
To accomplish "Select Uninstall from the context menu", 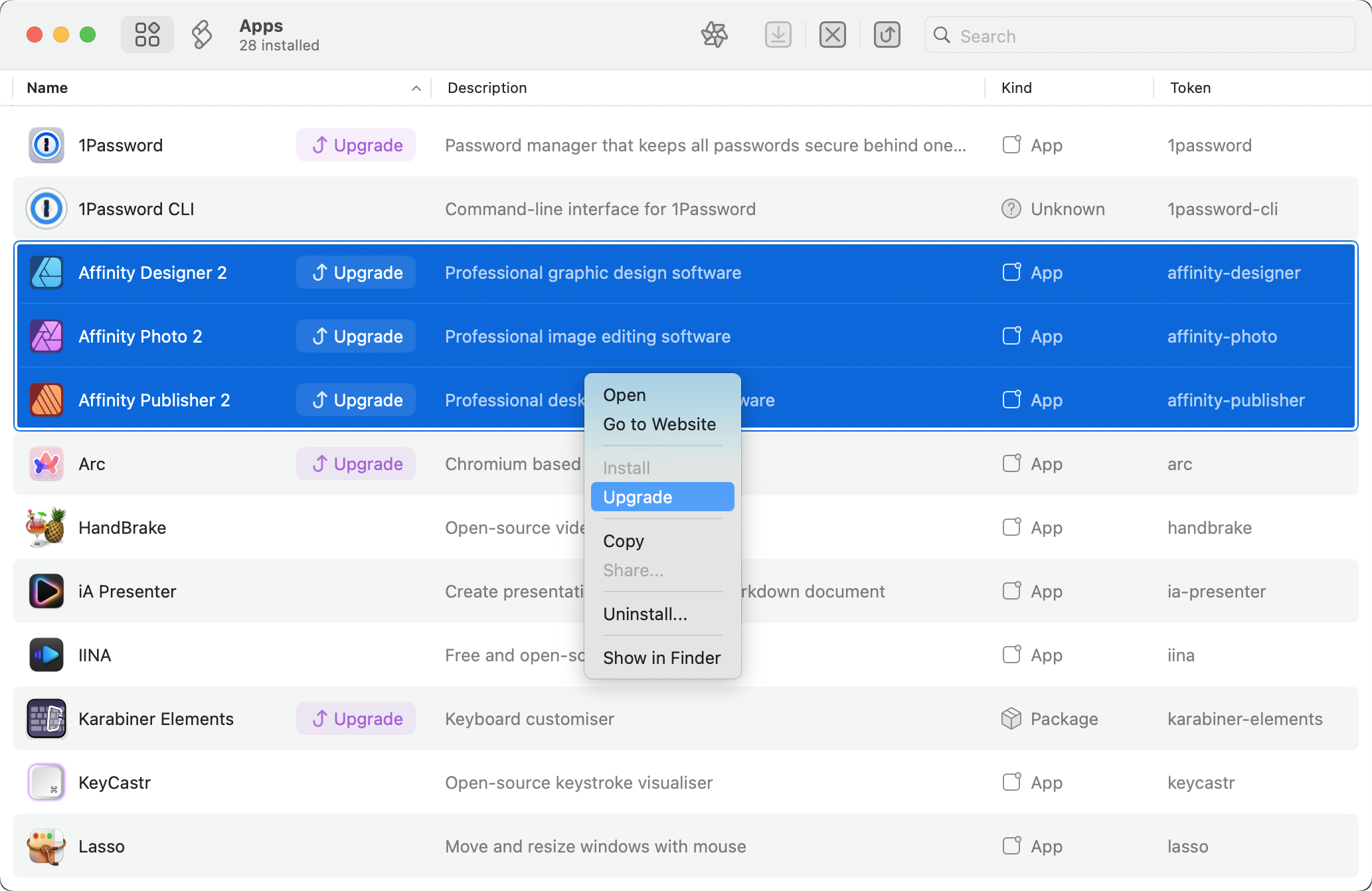I will [644, 613].
